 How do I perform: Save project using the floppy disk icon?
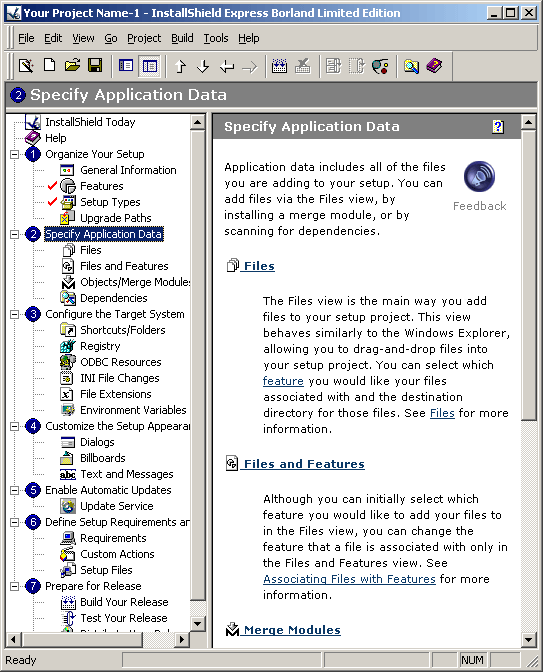(x=95, y=66)
